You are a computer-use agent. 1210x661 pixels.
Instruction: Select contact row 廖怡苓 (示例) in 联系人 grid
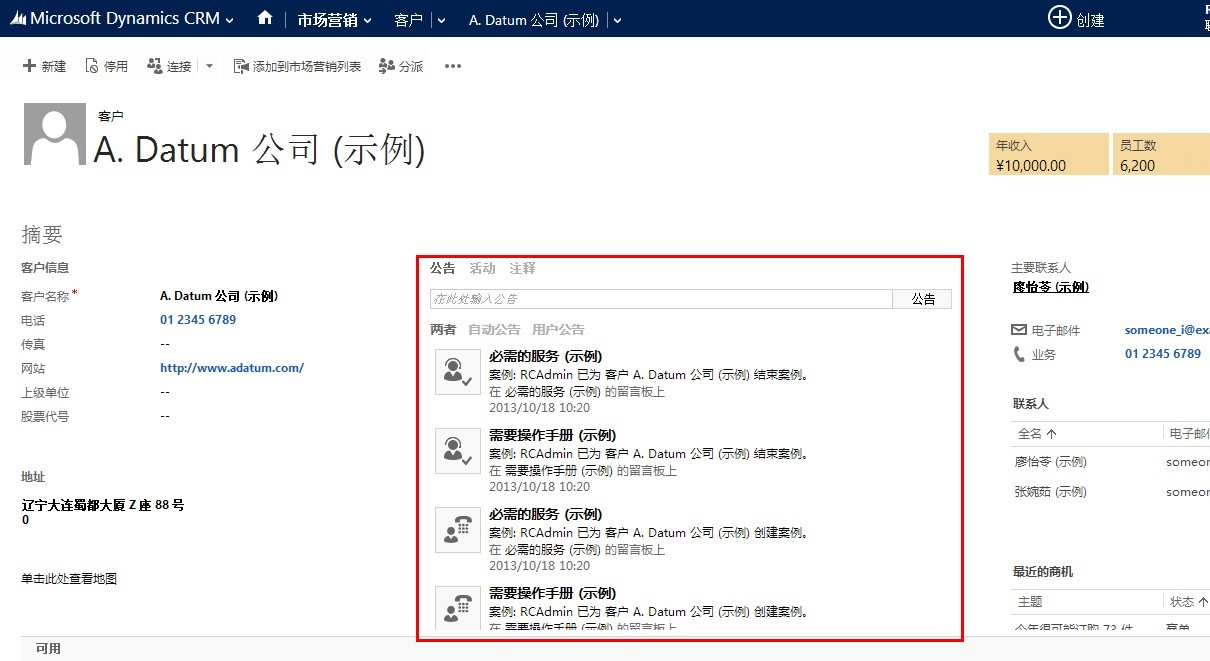[x=1050, y=462]
